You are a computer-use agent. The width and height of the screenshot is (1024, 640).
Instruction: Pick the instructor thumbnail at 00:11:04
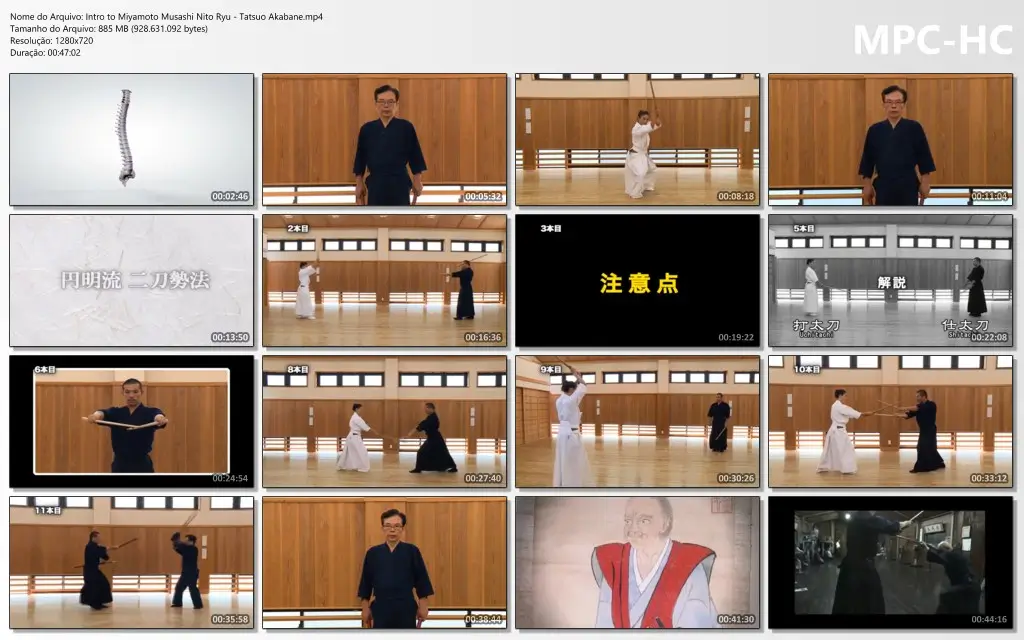[x=891, y=140]
